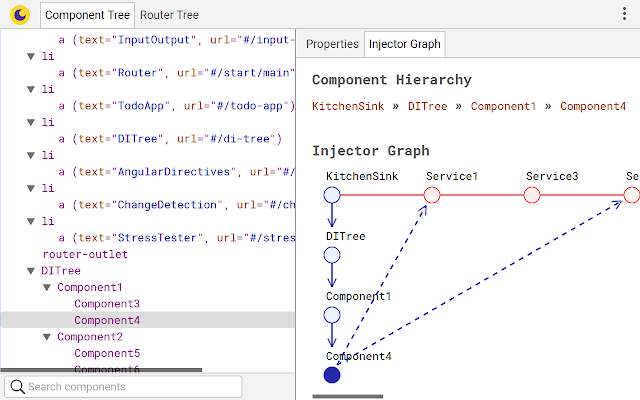Click KitchenSink link in Component Hierarchy
640x400 pixels.
coord(348,106)
